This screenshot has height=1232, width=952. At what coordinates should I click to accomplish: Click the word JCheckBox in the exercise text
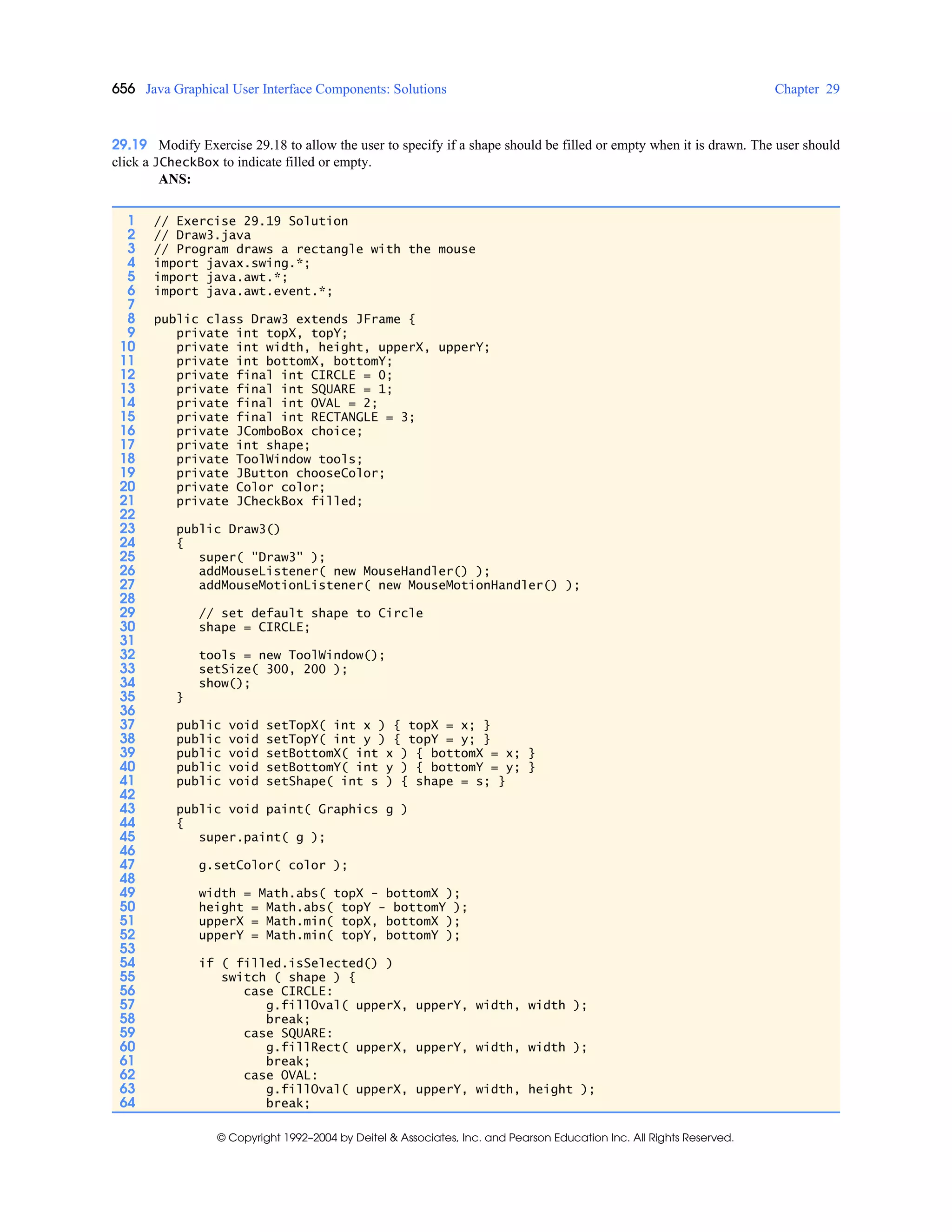(x=186, y=162)
